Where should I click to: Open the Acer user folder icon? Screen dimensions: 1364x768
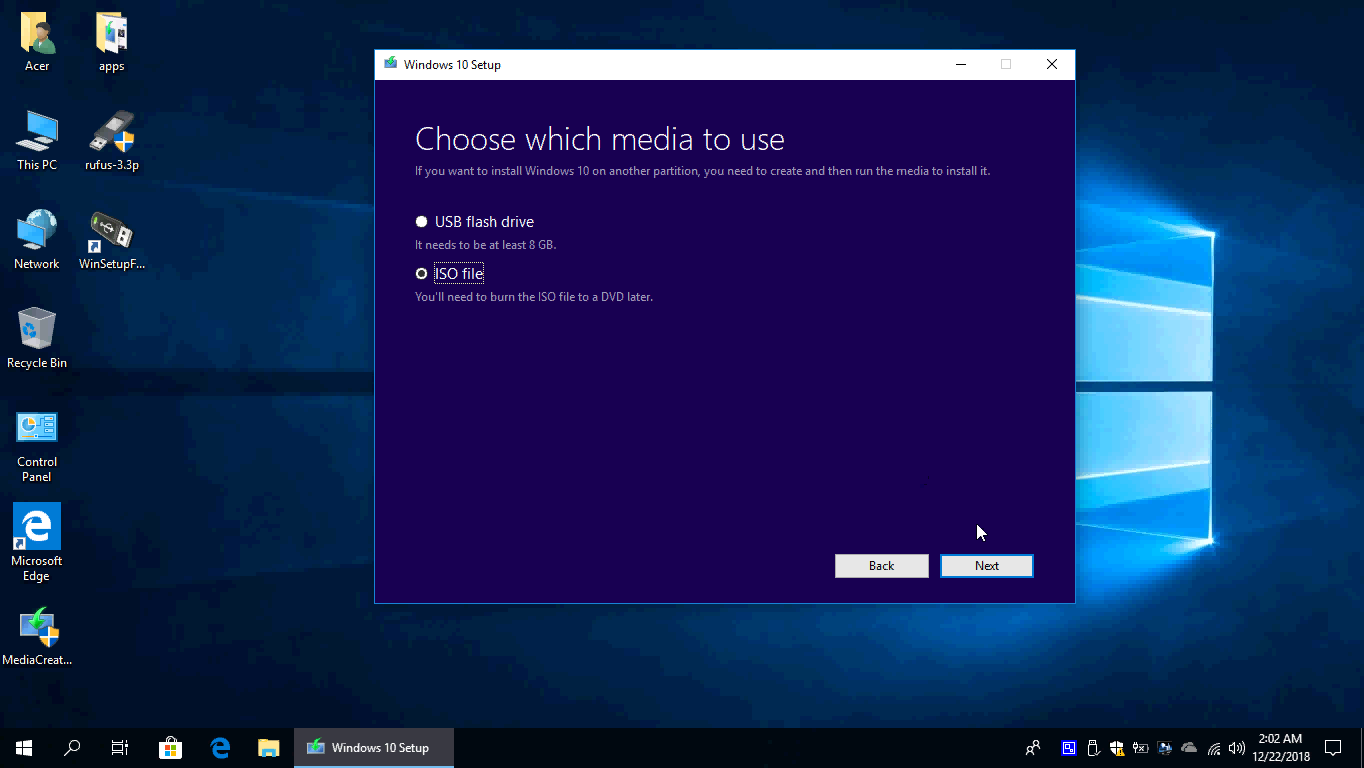coord(37,42)
